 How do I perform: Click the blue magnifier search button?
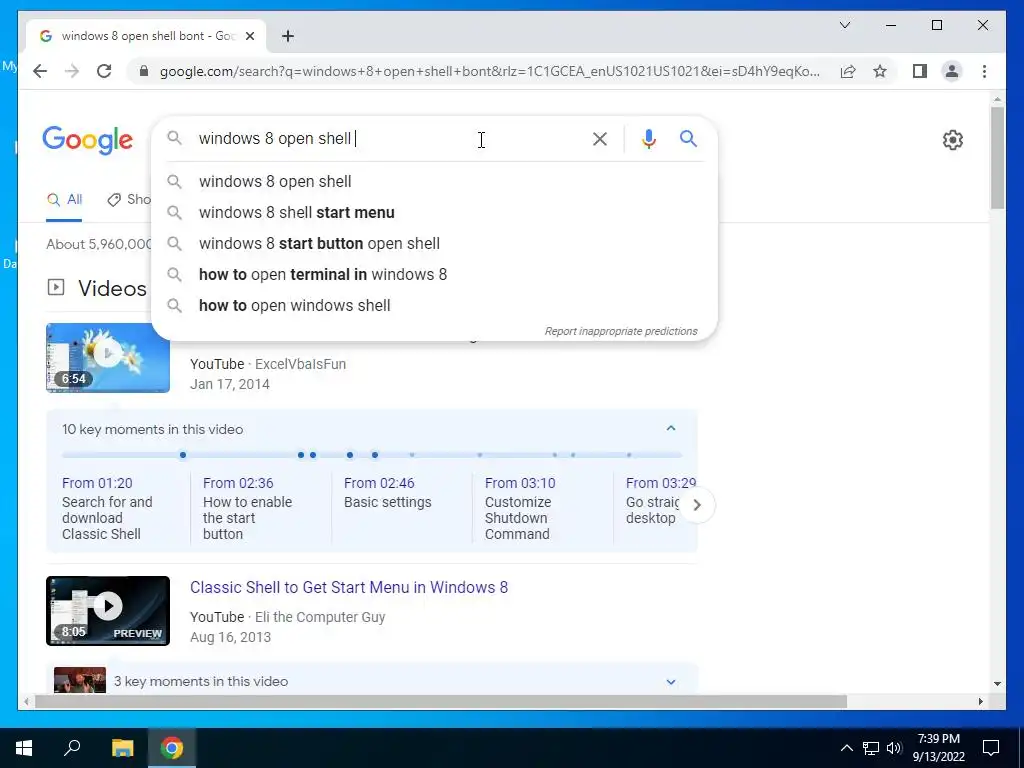tap(688, 138)
